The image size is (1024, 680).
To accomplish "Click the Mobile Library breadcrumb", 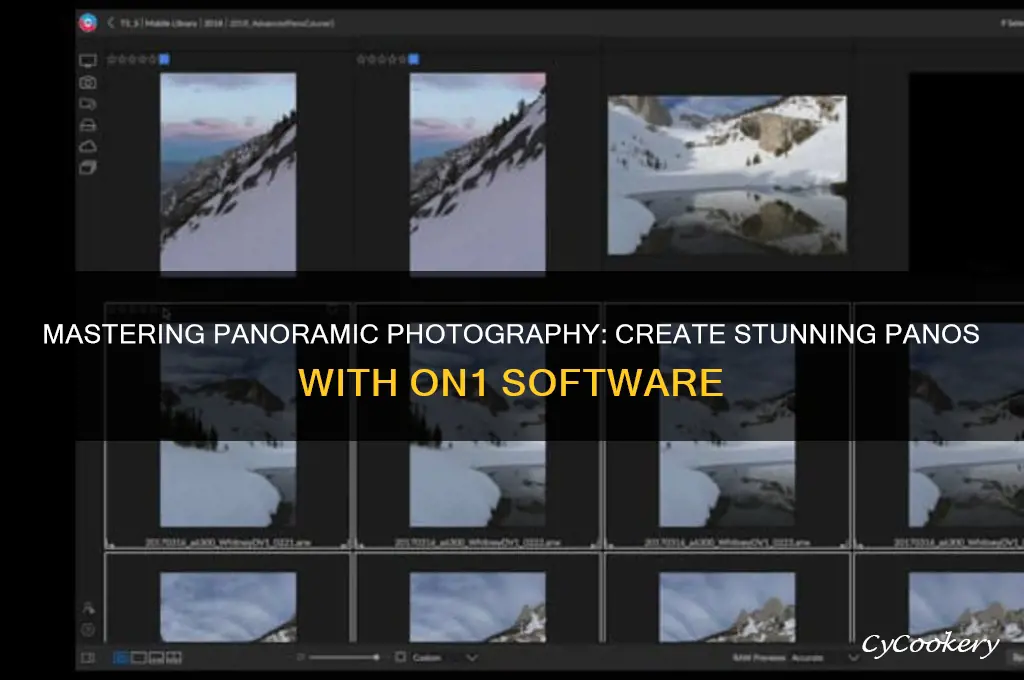I will (x=171, y=23).
